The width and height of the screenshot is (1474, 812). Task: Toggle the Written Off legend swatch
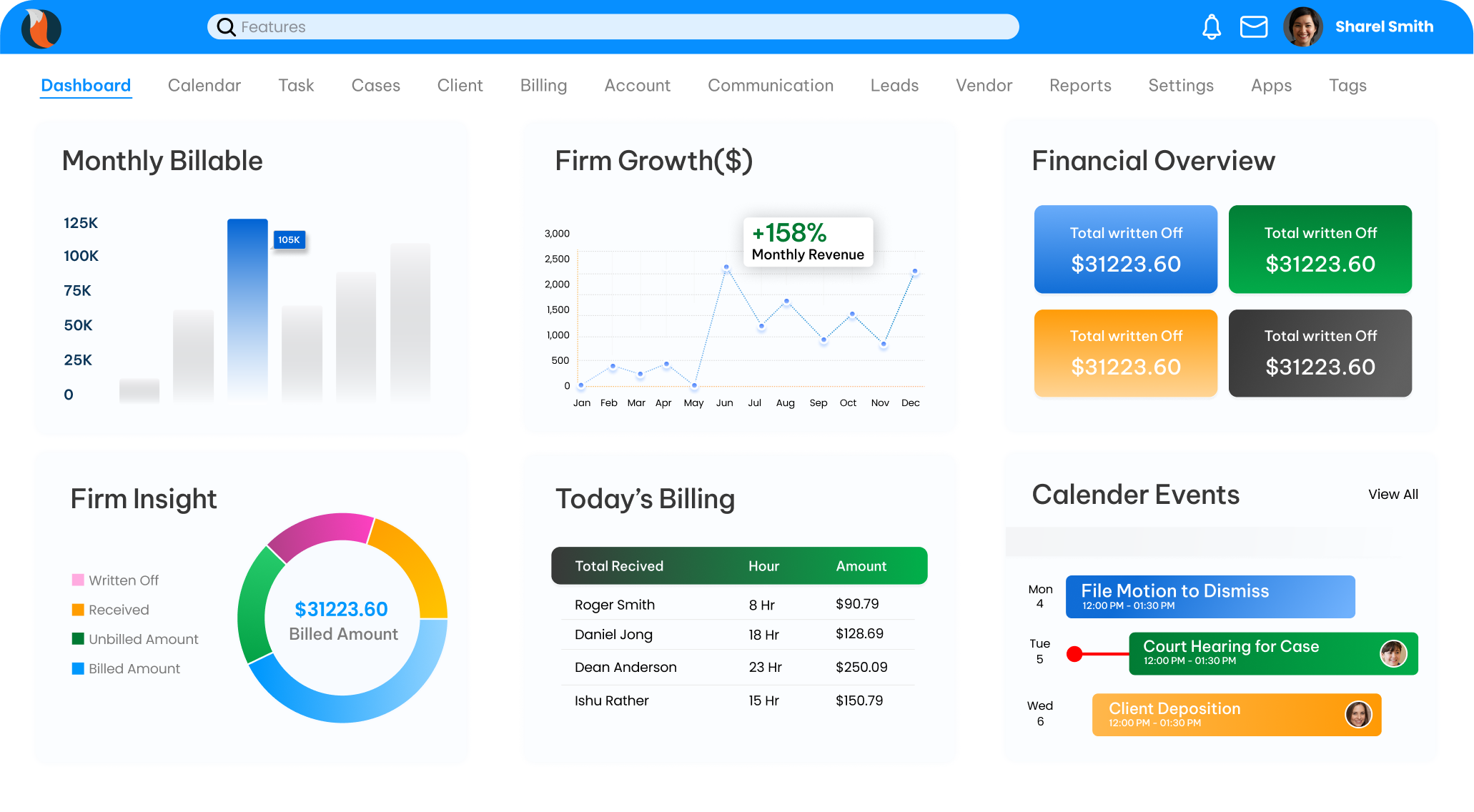pos(78,580)
